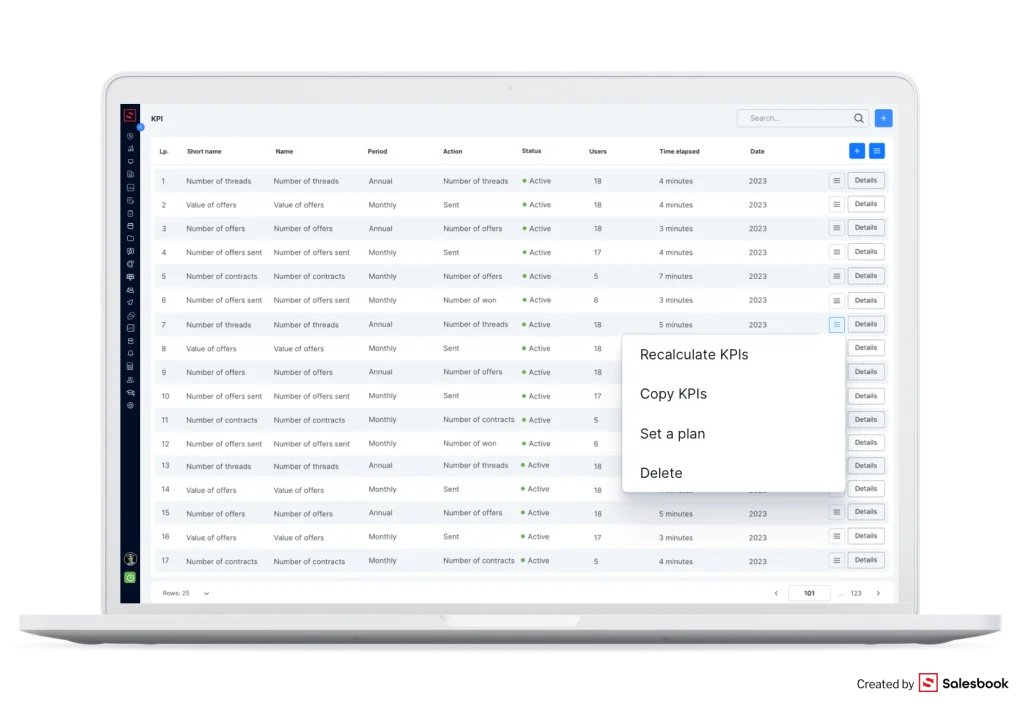Click the Name column header
The width and height of the screenshot is (1024, 706).
tap(284, 152)
